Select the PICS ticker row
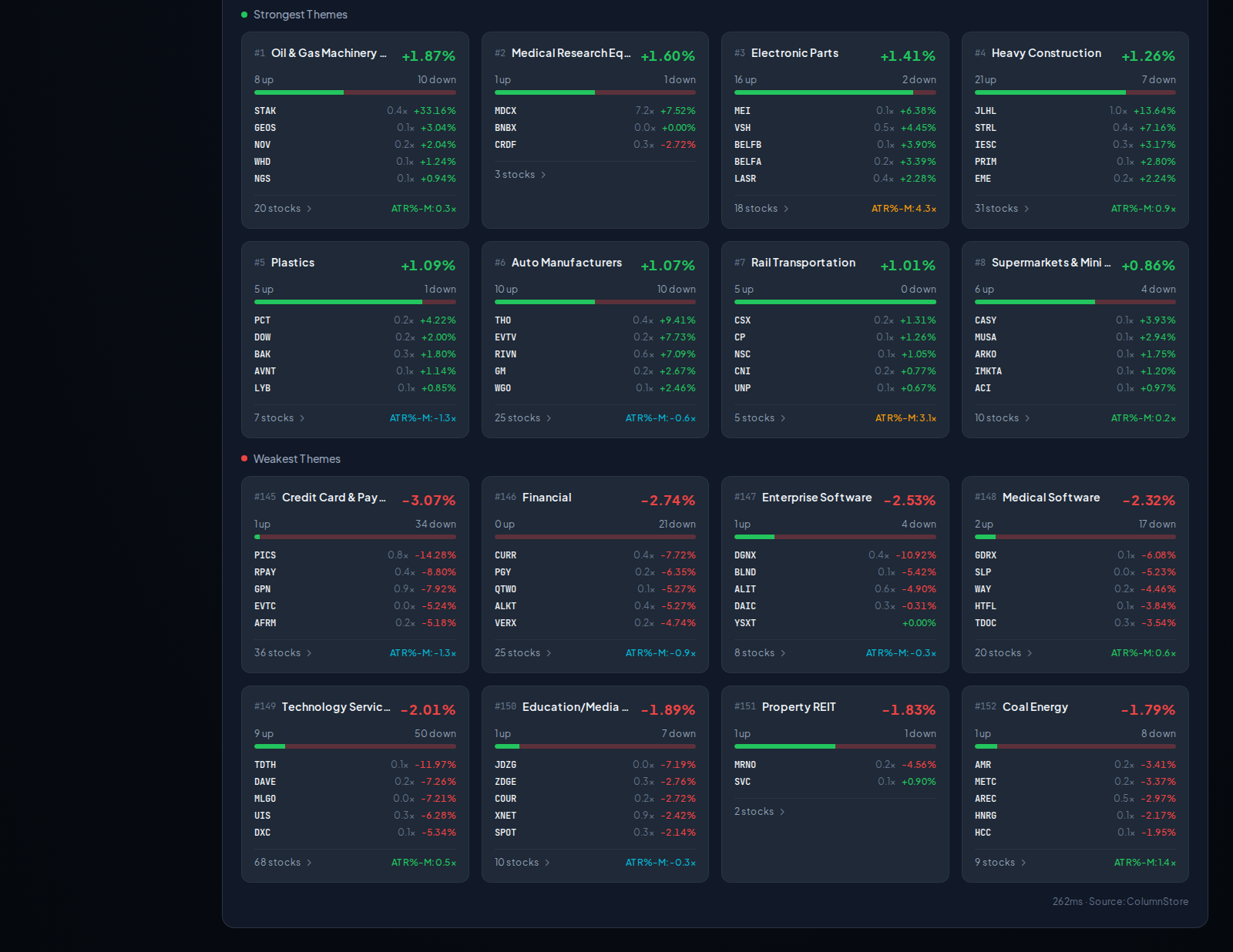 (355, 555)
